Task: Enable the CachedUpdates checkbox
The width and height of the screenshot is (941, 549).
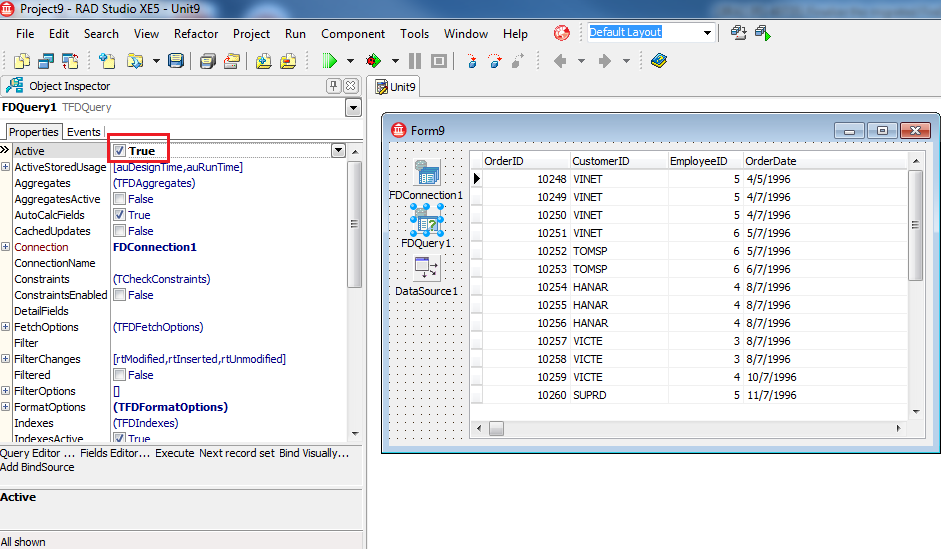Action: click(119, 231)
